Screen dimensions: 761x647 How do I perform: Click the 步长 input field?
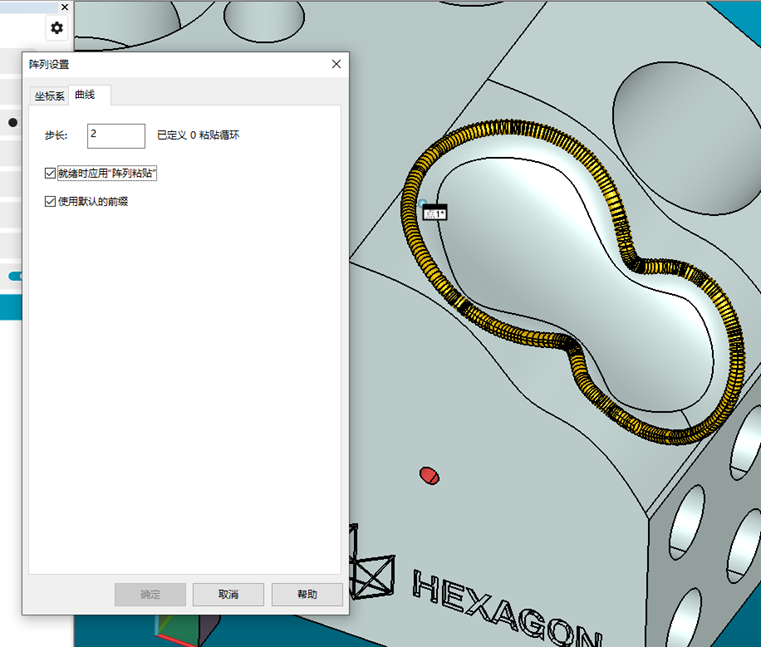[x=116, y=134]
